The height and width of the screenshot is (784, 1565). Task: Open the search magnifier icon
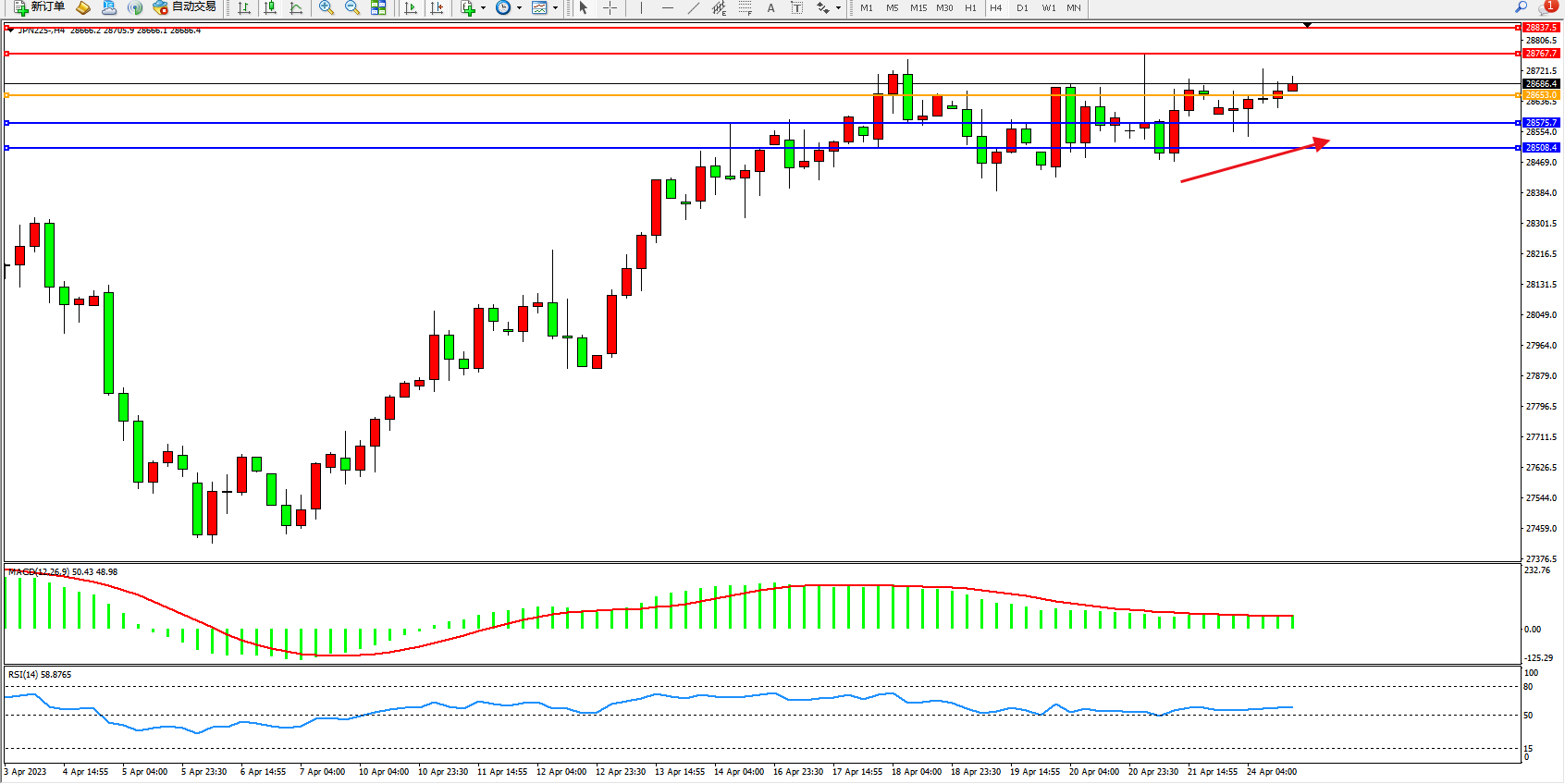(1521, 7)
